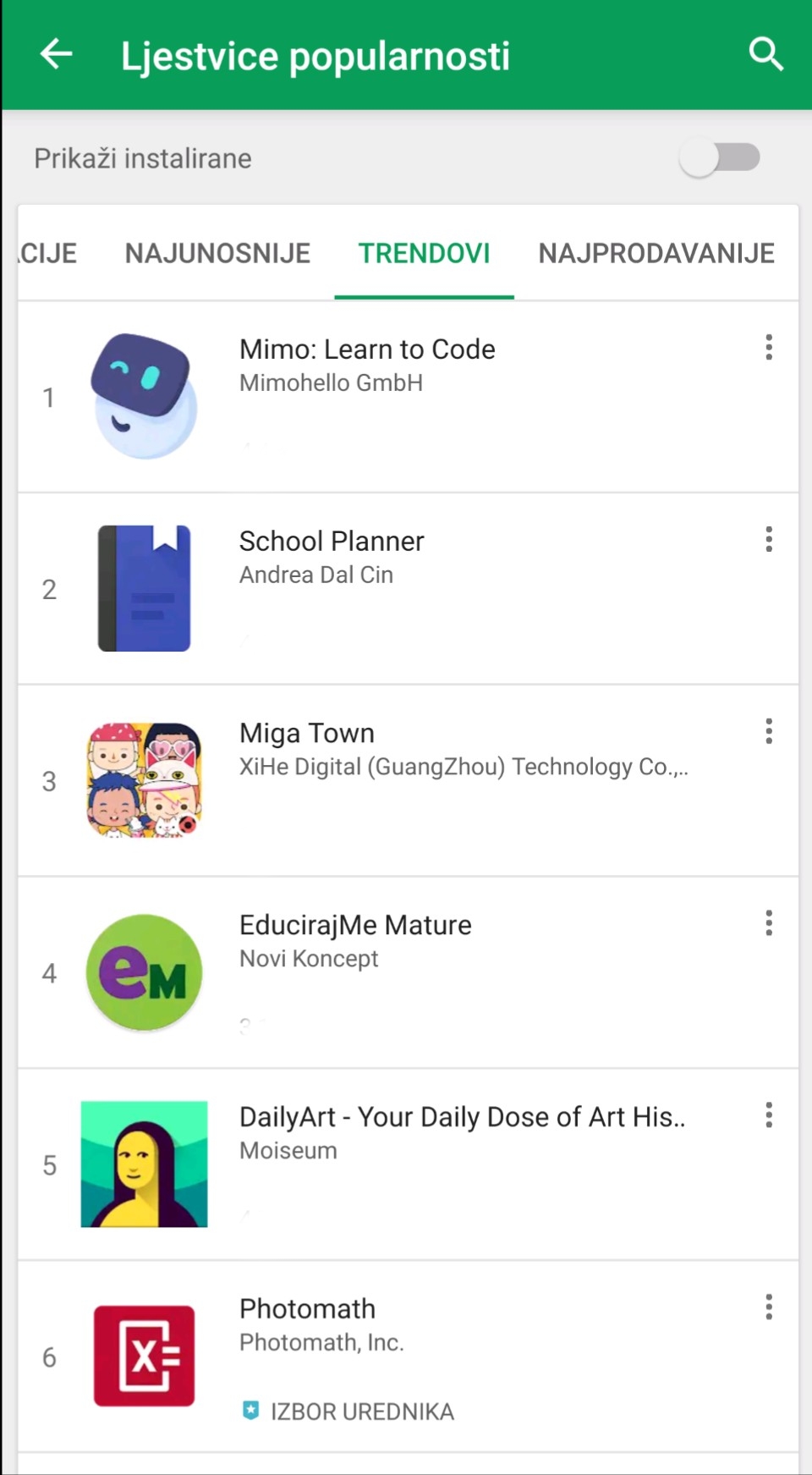Tap the IZBOR UREDNIKA badge

pos(348,1412)
